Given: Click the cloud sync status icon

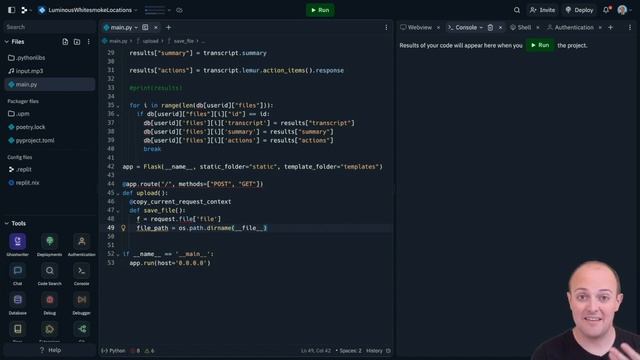Looking at the screenshot, I should click(179, 10).
